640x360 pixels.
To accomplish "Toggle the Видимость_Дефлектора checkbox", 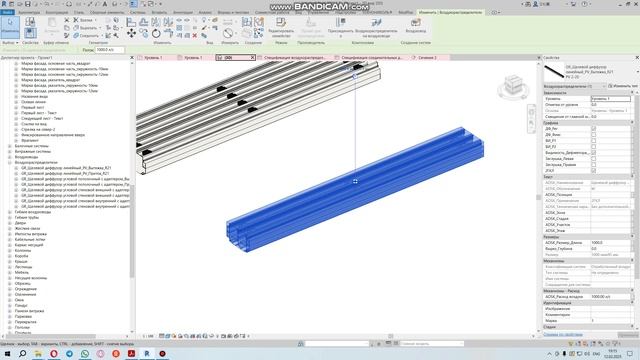I will tap(593, 153).
